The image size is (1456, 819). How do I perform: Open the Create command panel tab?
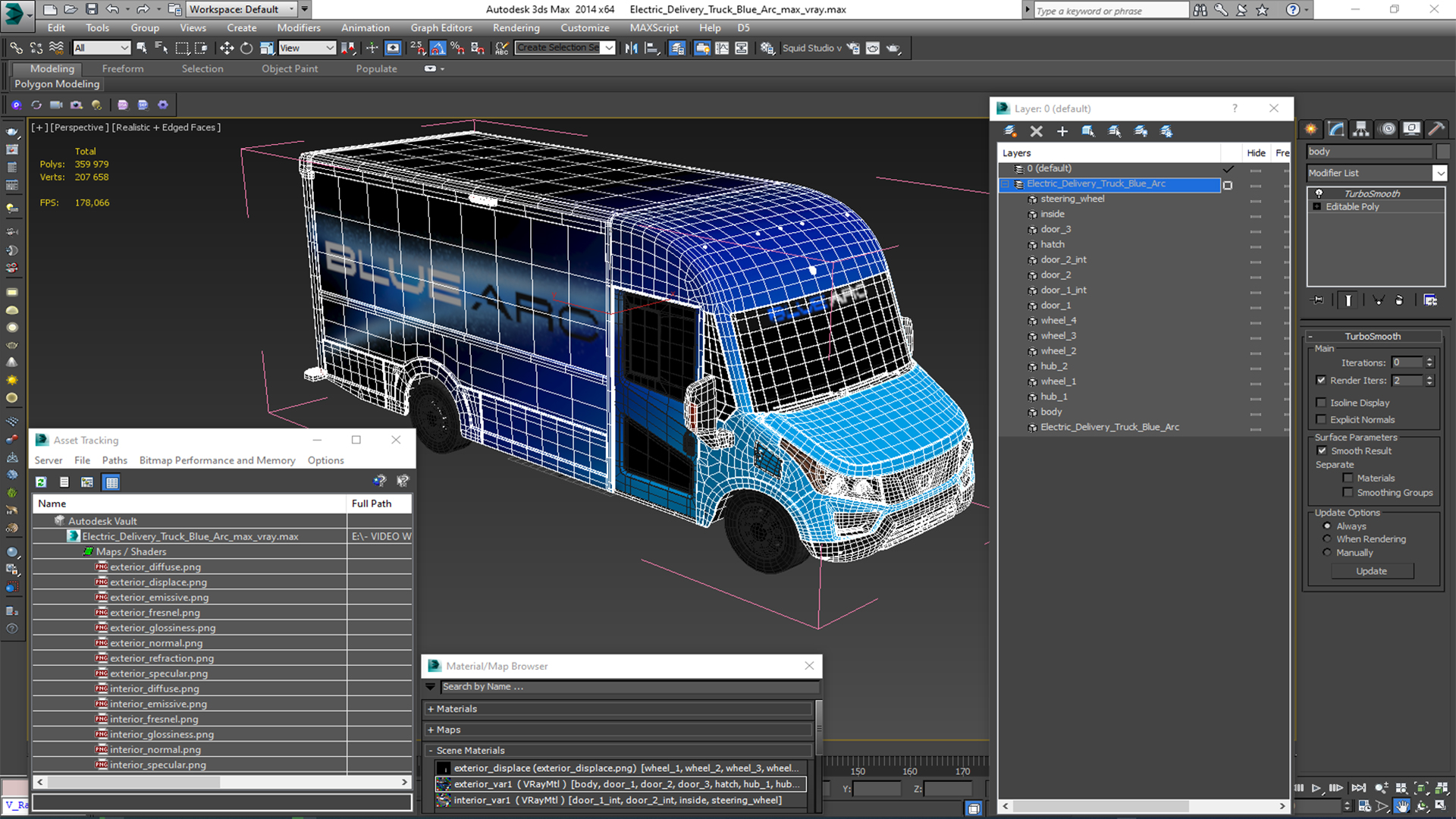(1310, 129)
